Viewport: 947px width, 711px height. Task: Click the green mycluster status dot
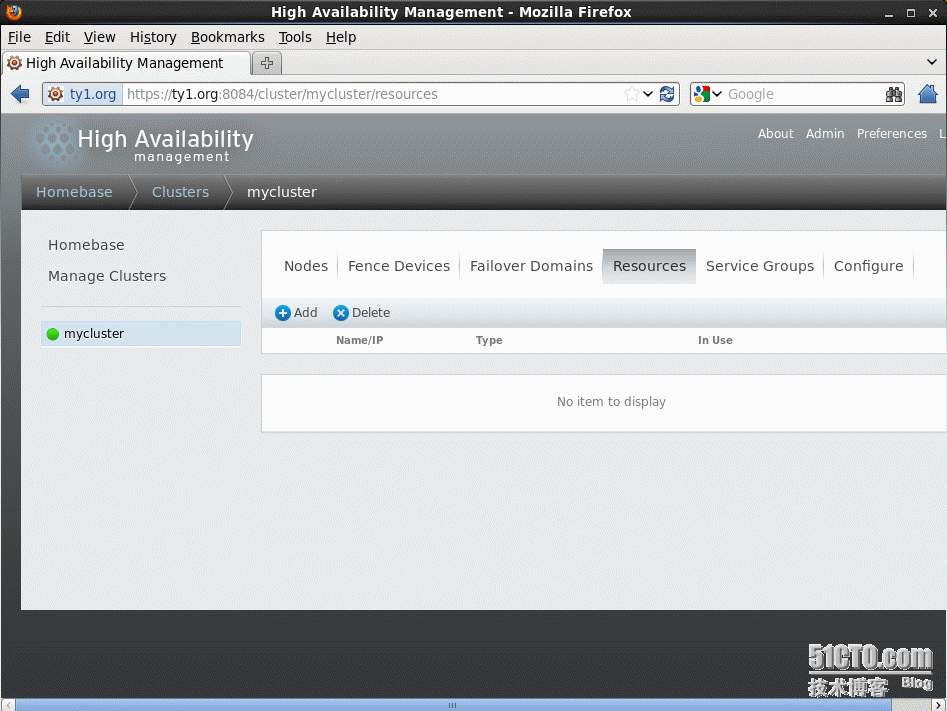coord(53,334)
